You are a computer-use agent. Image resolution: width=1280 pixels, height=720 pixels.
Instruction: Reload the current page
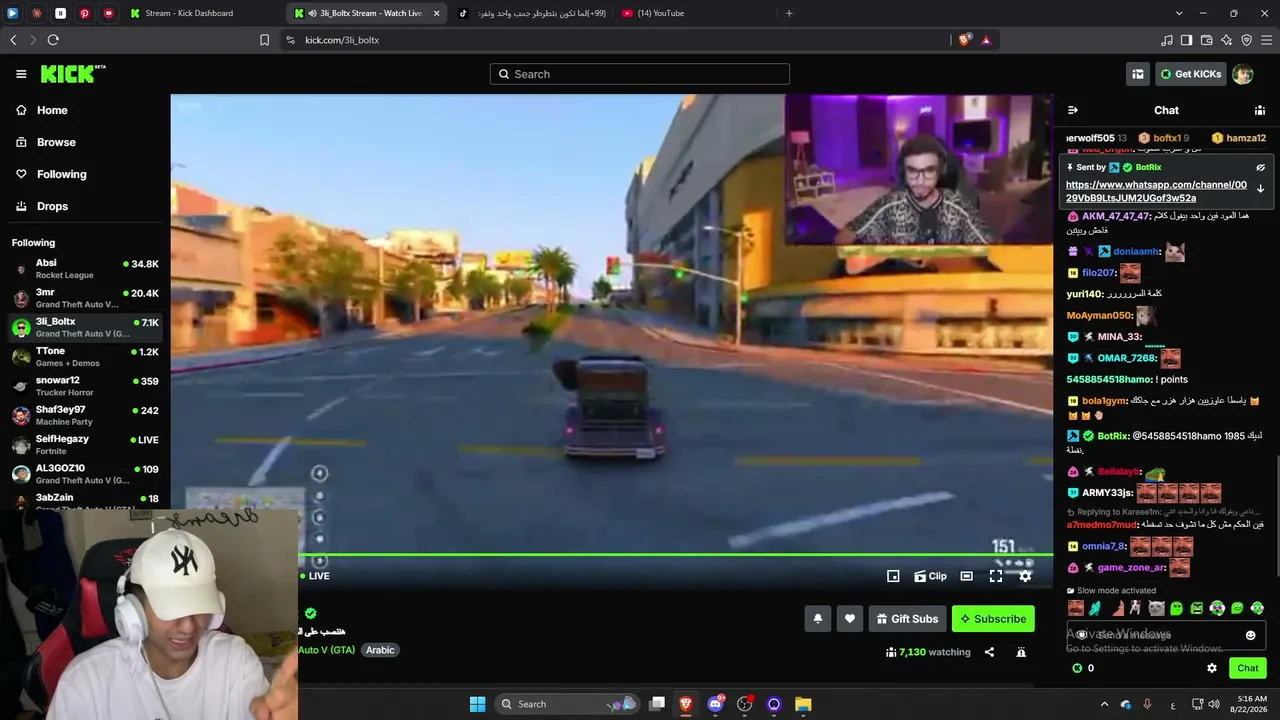(x=53, y=40)
